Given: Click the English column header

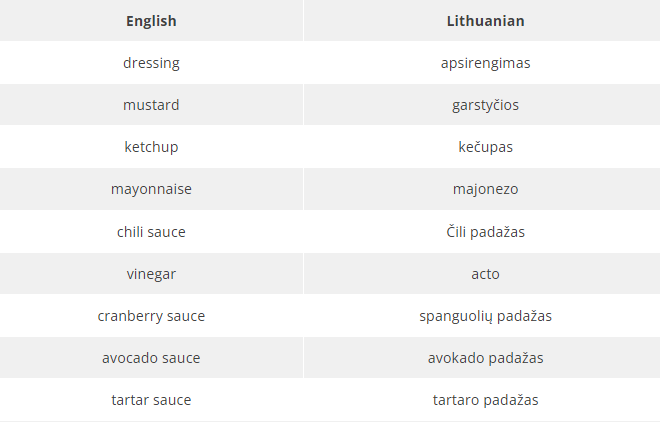Looking at the screenshot, I should (x=151, y=21).
